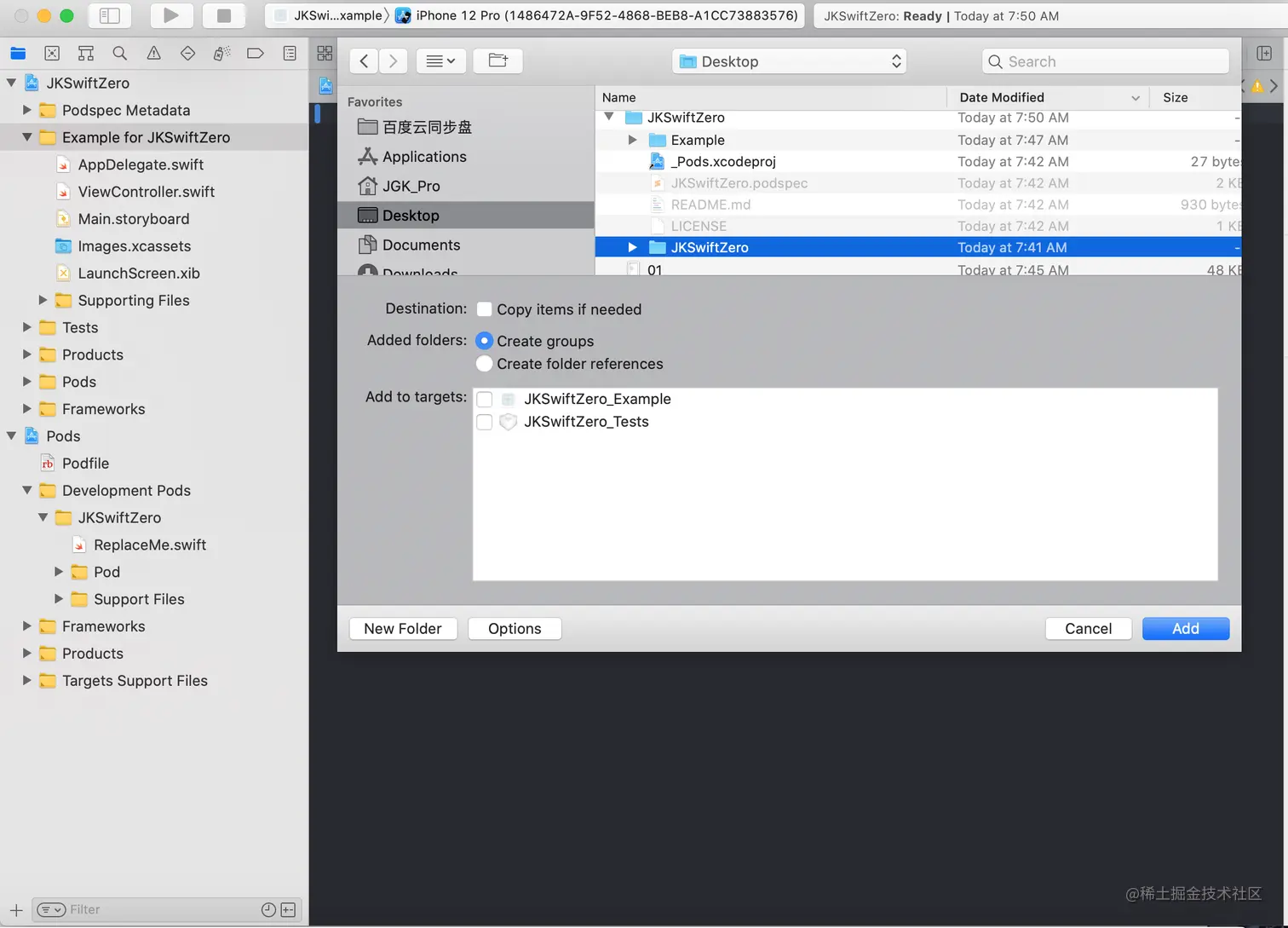Sort by Name column header
1288x928 pixels.
tap(770, 97)
